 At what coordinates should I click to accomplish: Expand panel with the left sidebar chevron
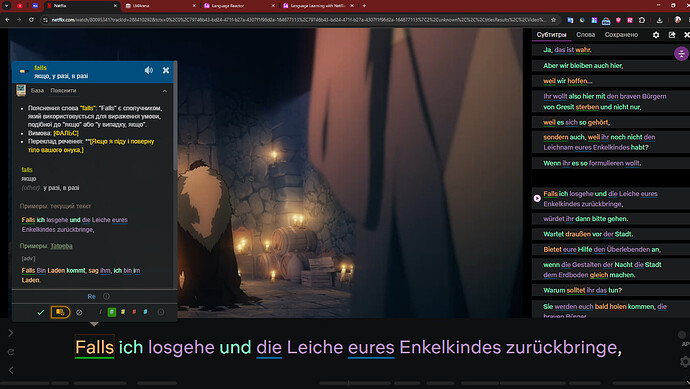[x=11, y=333]
